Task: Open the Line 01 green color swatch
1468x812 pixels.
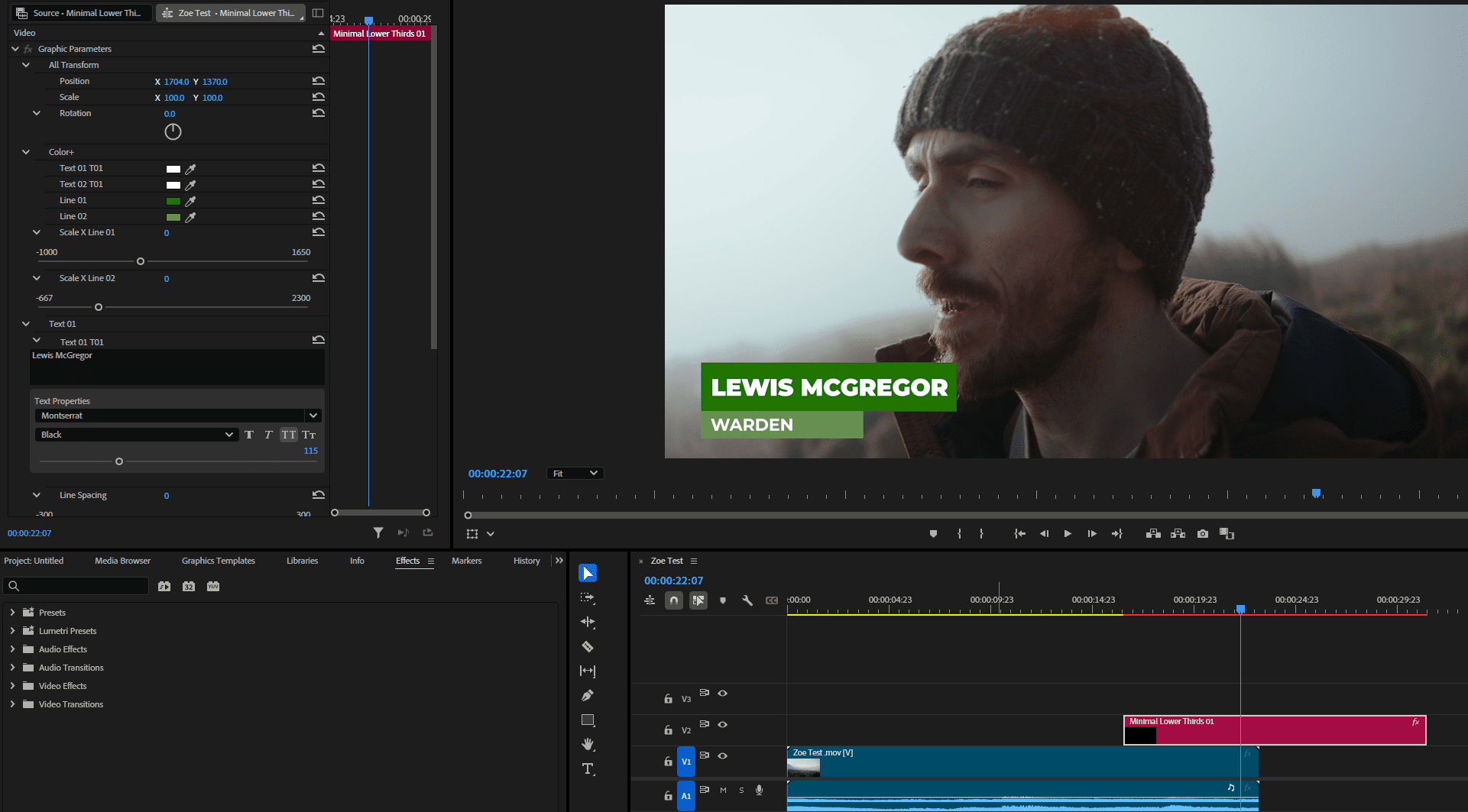Action: pos(173,200)
